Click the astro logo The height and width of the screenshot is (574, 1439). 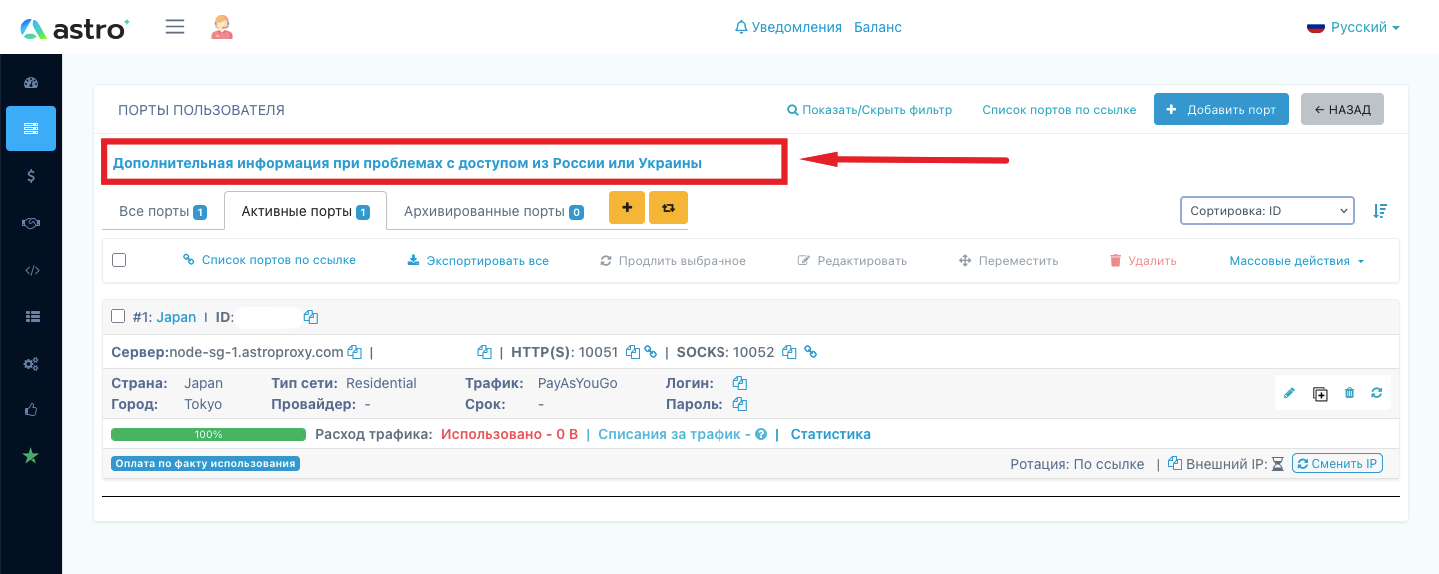click(x=75, y=28)
